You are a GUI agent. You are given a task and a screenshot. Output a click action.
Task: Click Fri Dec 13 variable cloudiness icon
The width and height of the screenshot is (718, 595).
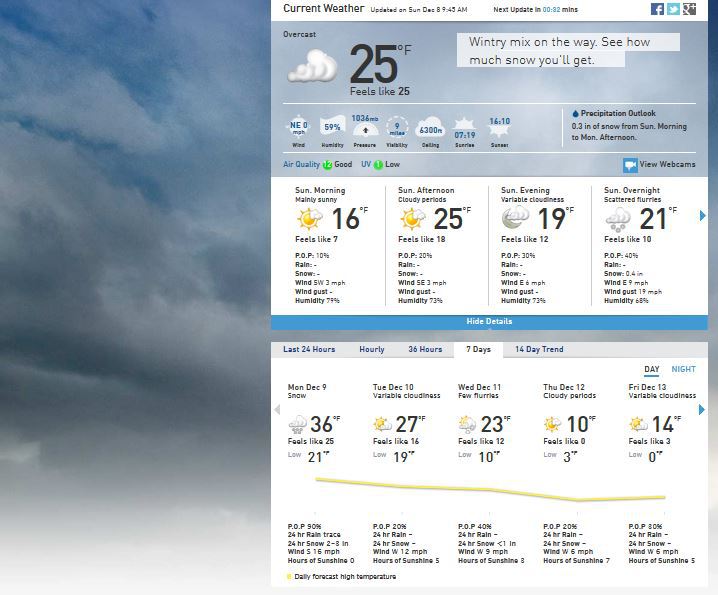(x=638, y=425)
